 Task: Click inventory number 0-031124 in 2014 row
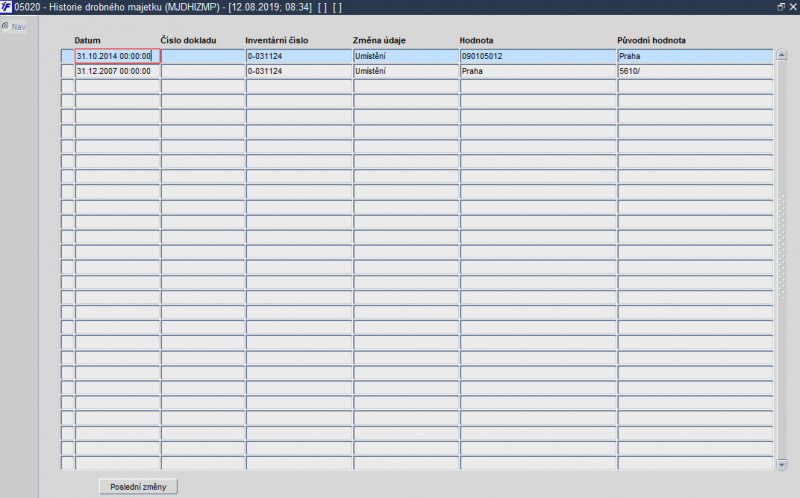pos(299,56)
